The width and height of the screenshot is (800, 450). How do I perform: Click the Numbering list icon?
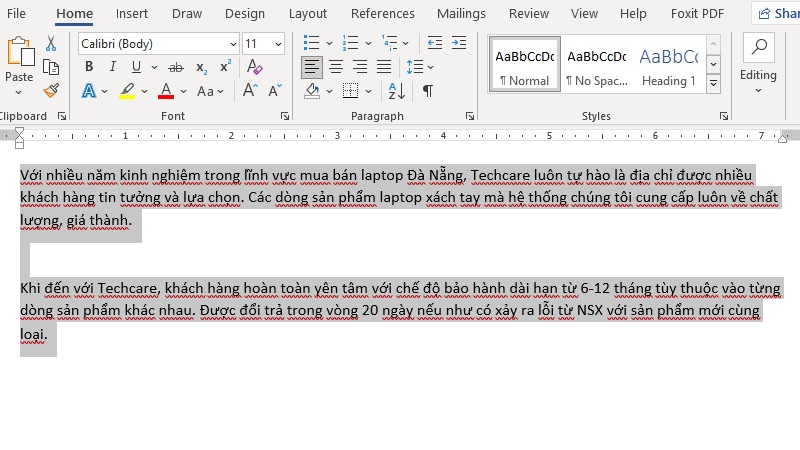(x=350, y=43)
